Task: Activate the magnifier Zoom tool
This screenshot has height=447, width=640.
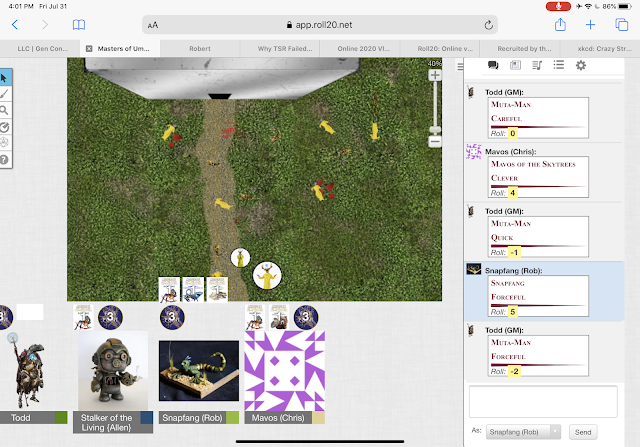Action: tap(4, 110)
